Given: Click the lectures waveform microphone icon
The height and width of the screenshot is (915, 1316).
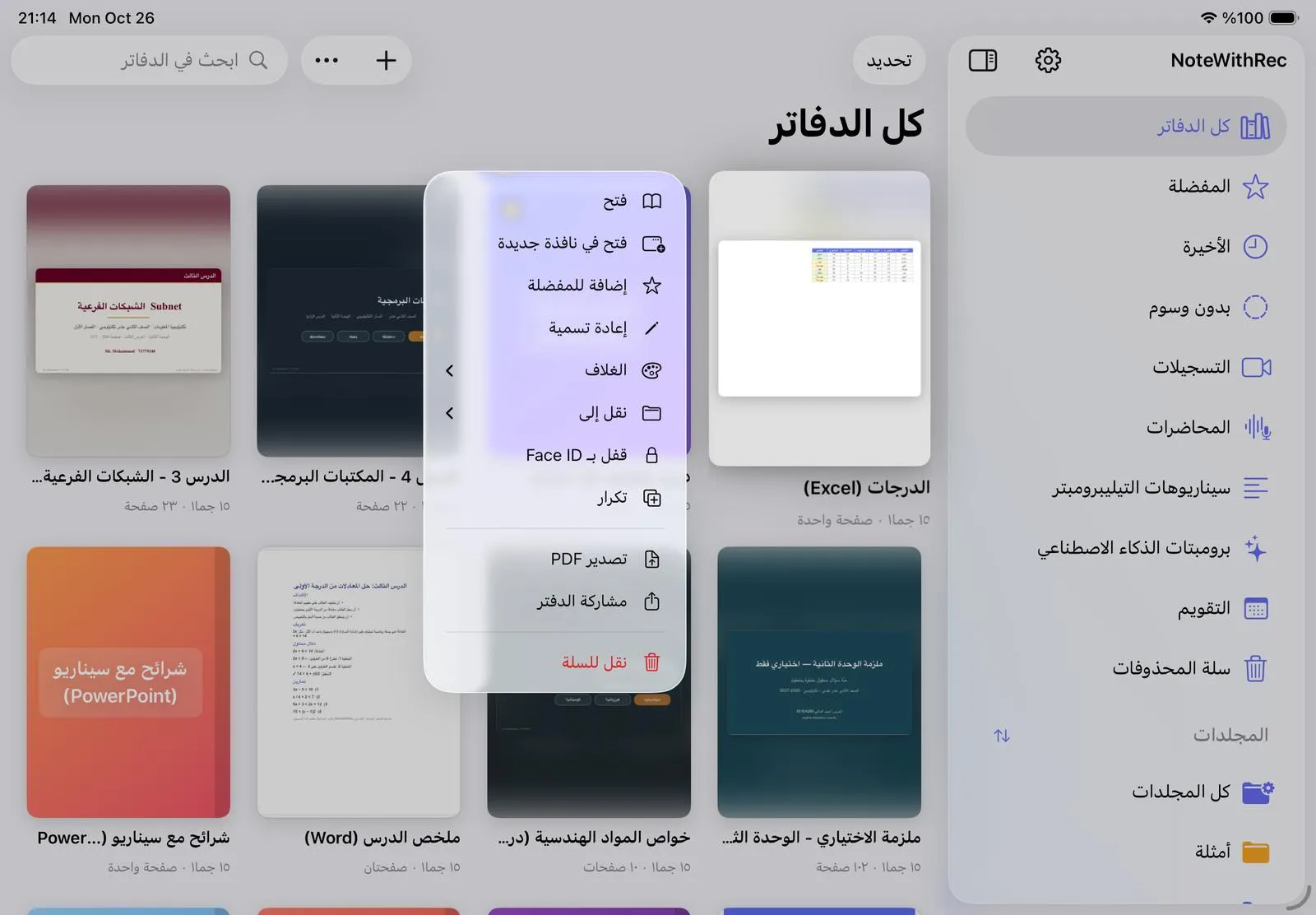Looking at the screenshot, I should [x=1257, y=427].
